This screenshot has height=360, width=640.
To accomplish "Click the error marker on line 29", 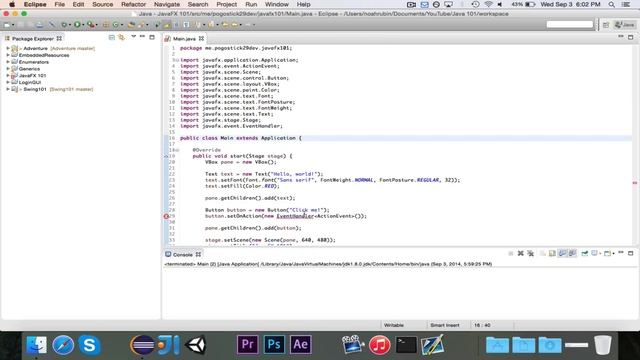I will (x=166, y=216).
